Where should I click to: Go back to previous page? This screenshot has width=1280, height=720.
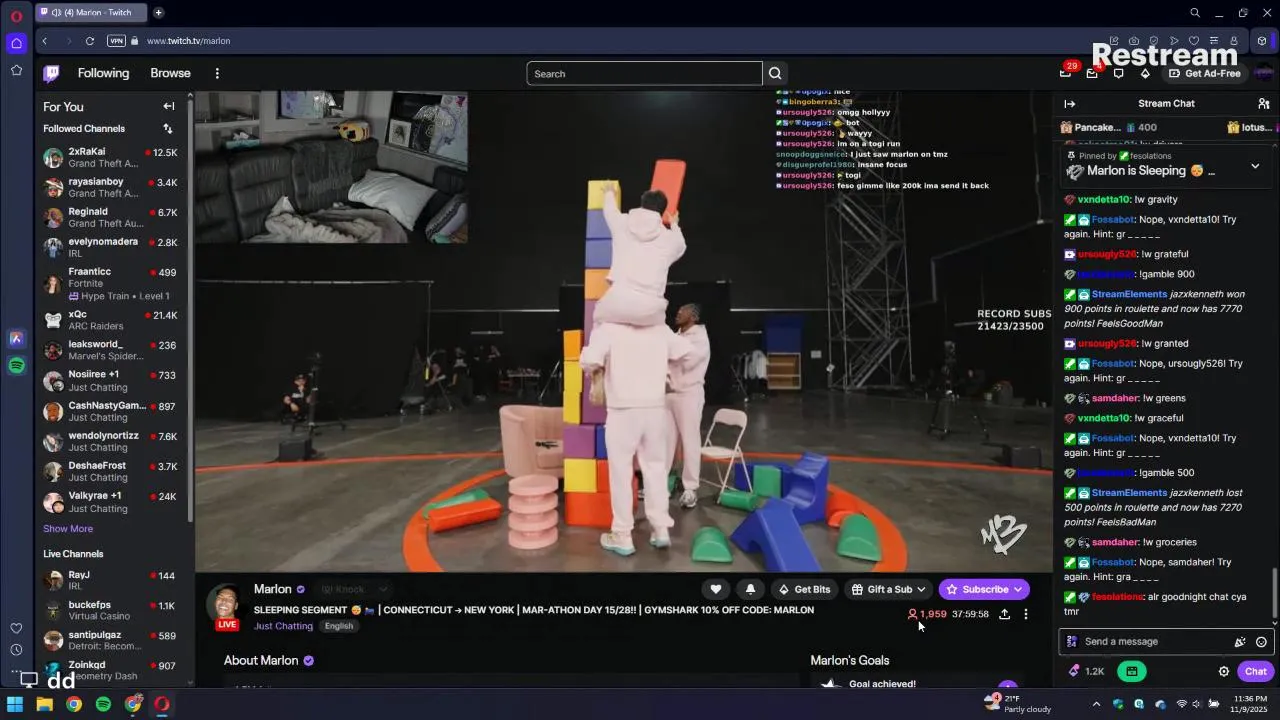[x=45, y=41]
